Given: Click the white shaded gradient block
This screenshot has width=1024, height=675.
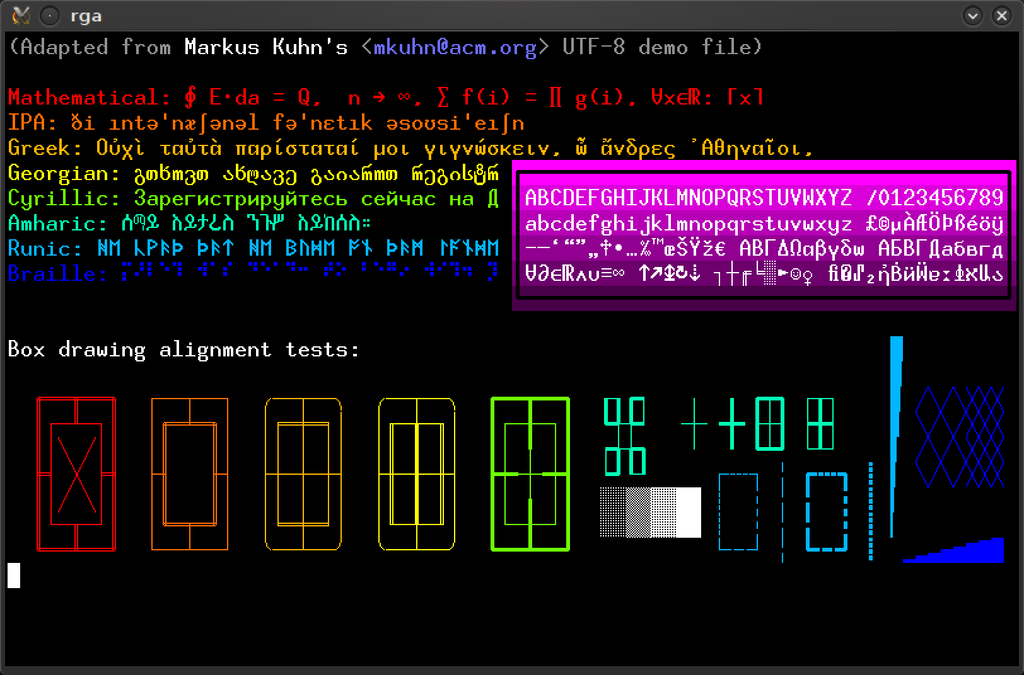Looking at the screenshot, I should (x=650, y=512).
